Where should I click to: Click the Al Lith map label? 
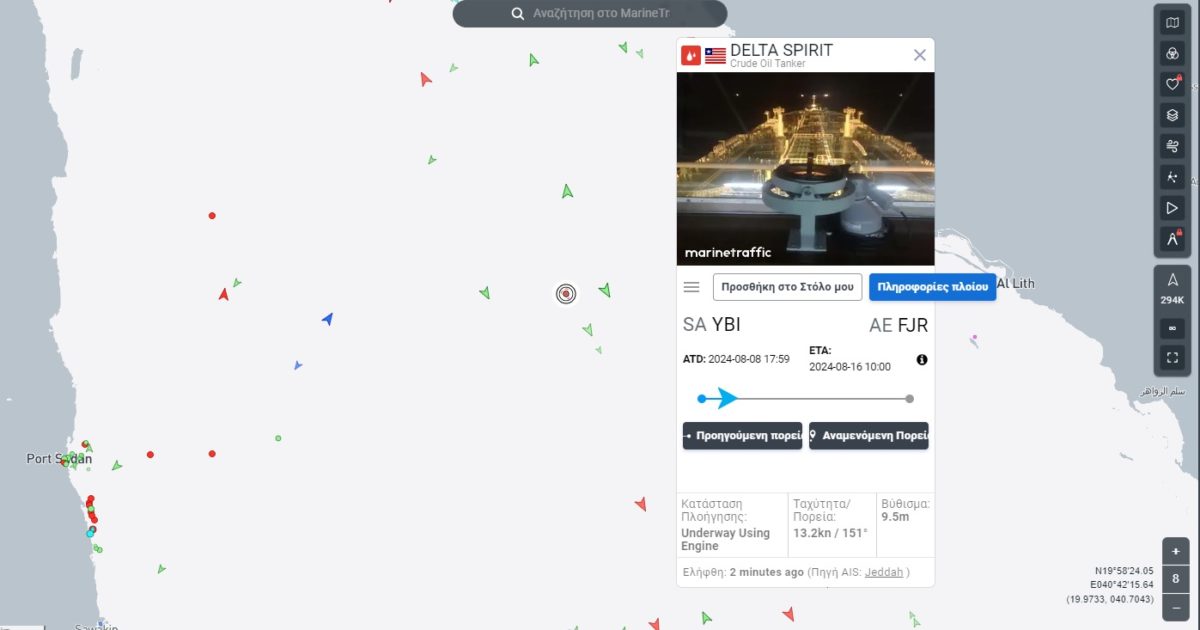coord(1016,284)
